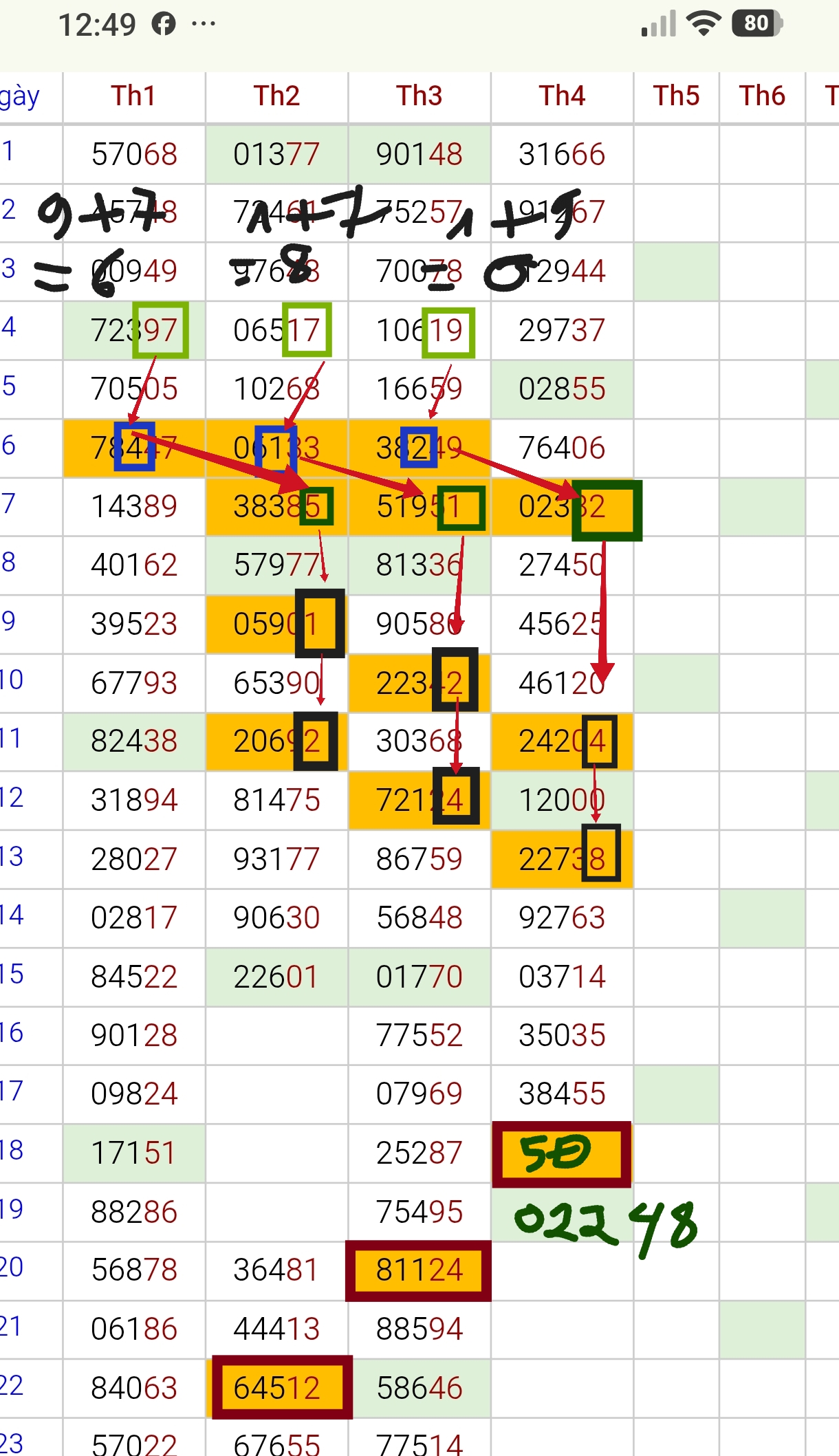Tap the Th5 column header
839x1456 pixels.
pos(676,96)
